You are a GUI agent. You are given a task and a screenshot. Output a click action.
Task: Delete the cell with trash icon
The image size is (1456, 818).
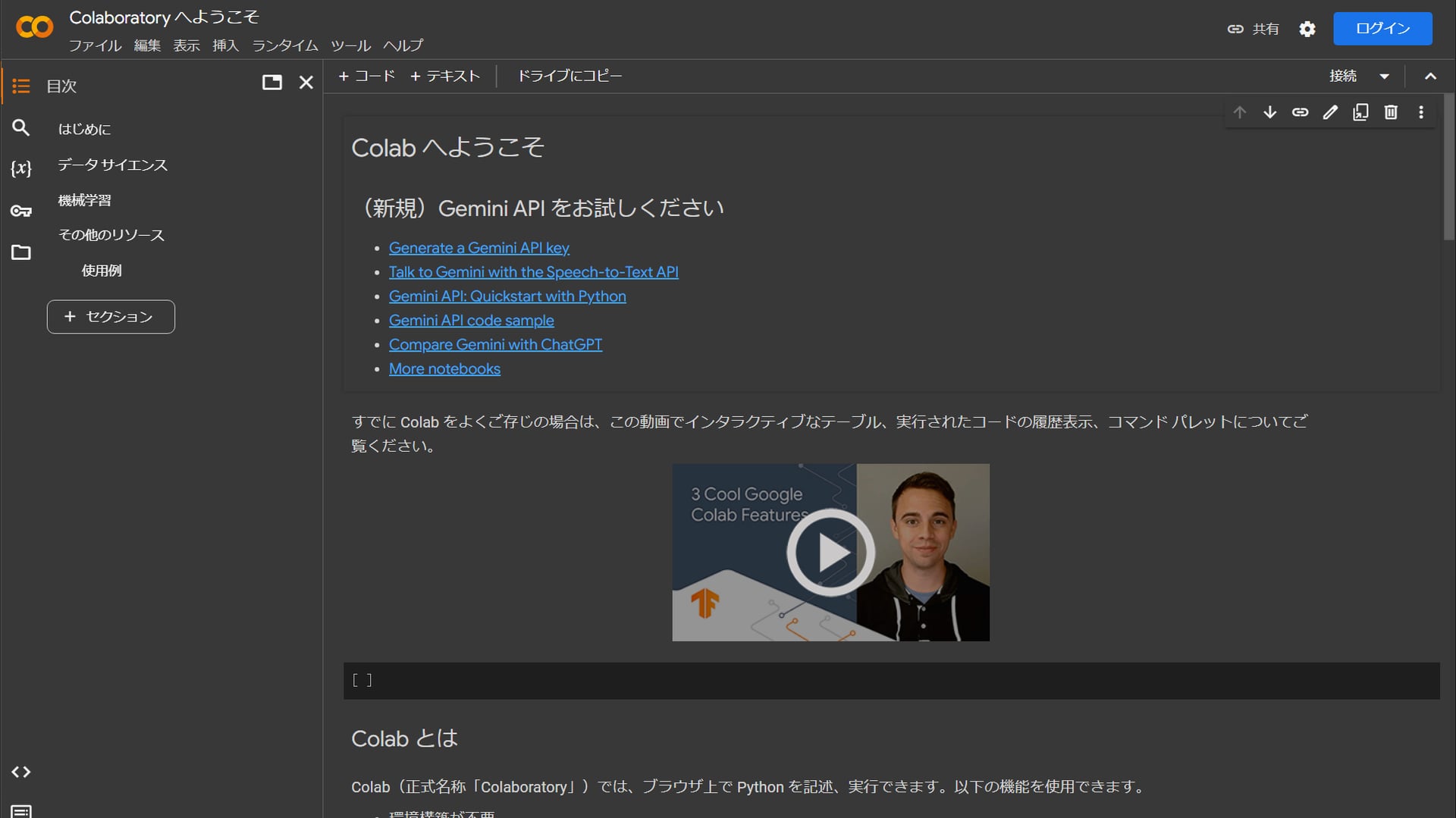click(x=1391, y=112)
